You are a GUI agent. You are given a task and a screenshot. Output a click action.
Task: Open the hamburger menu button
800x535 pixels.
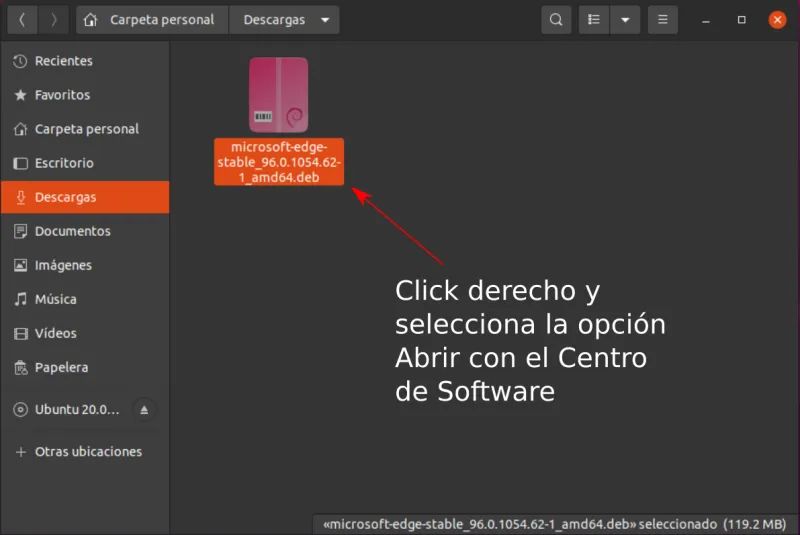click(x=663, y=20)
